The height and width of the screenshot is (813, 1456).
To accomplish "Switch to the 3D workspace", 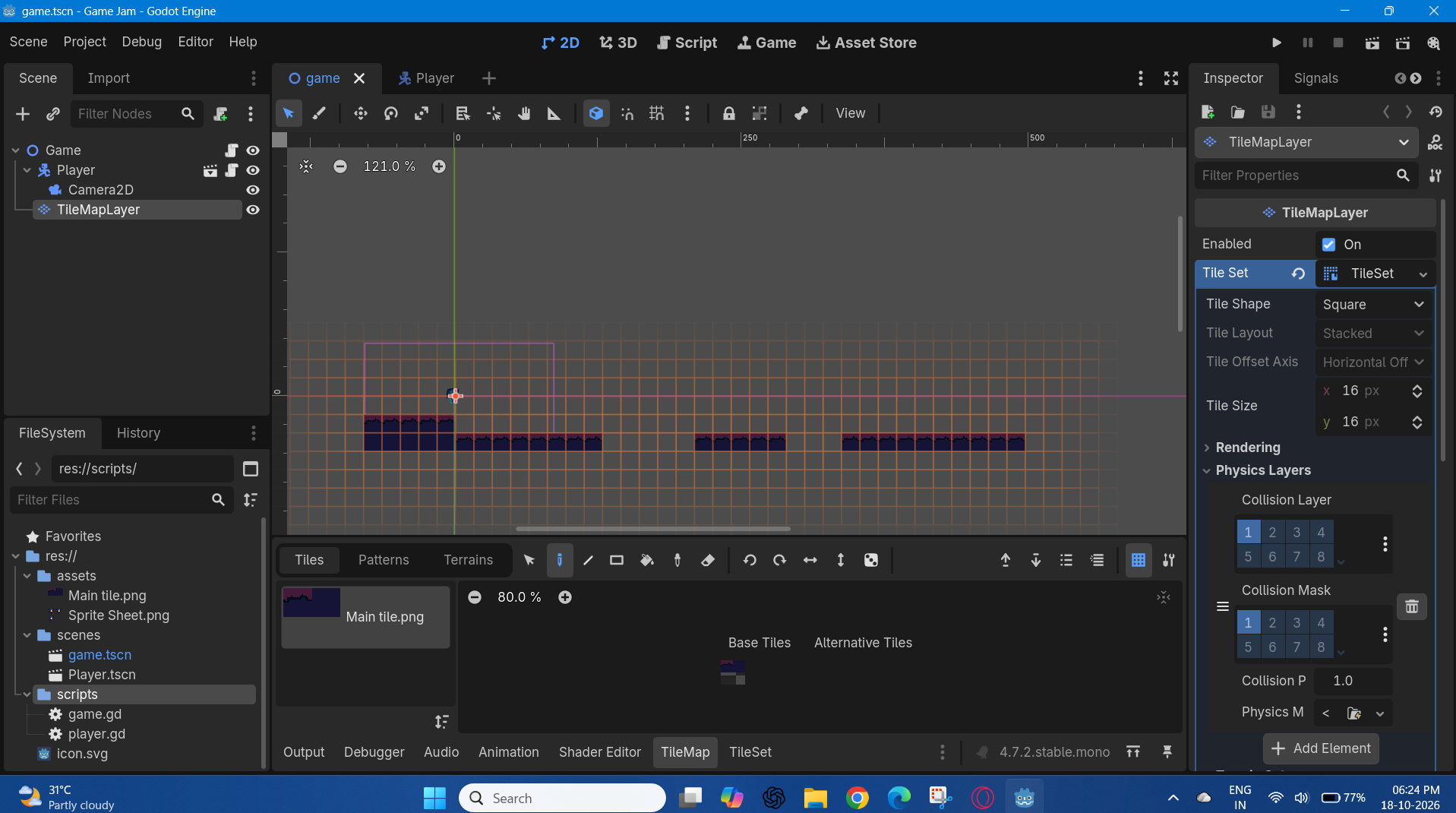I will pos(618,43).
